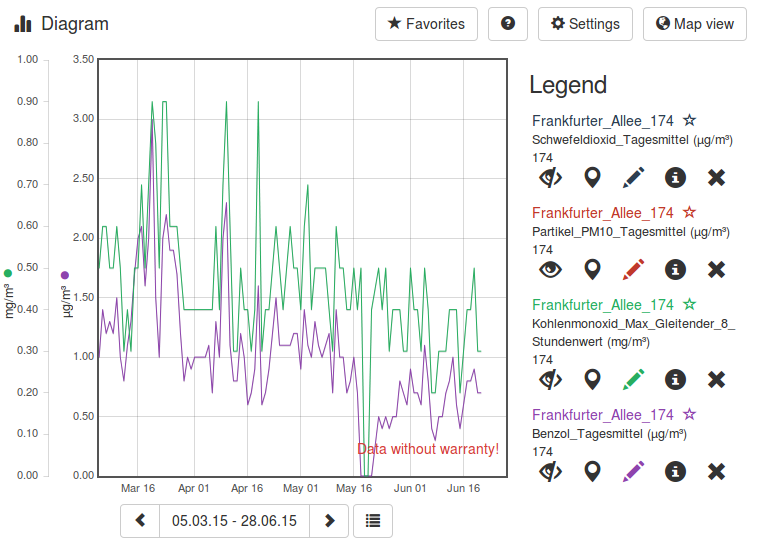Screen dimensions: 770x544
Task: Show Benzol station location pin
Action: 593,471
